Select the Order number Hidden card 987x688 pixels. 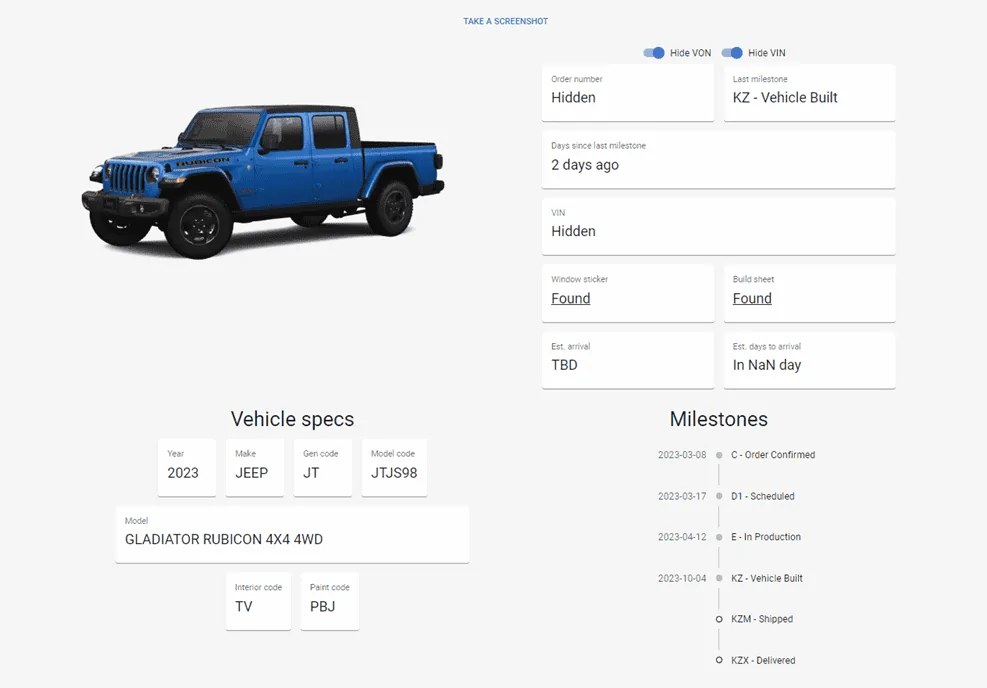(628, 93)
